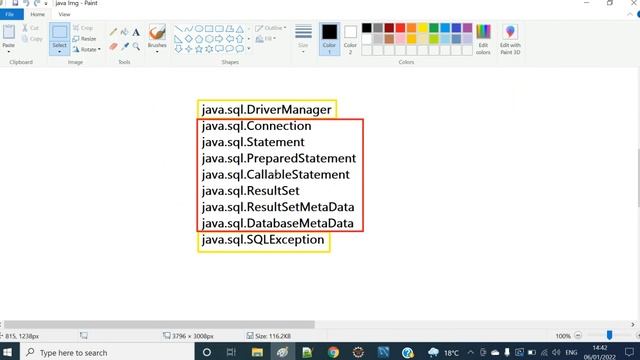Click the Copy button
Viewport: 640px width, 360px height.
[x=32, y=39]
